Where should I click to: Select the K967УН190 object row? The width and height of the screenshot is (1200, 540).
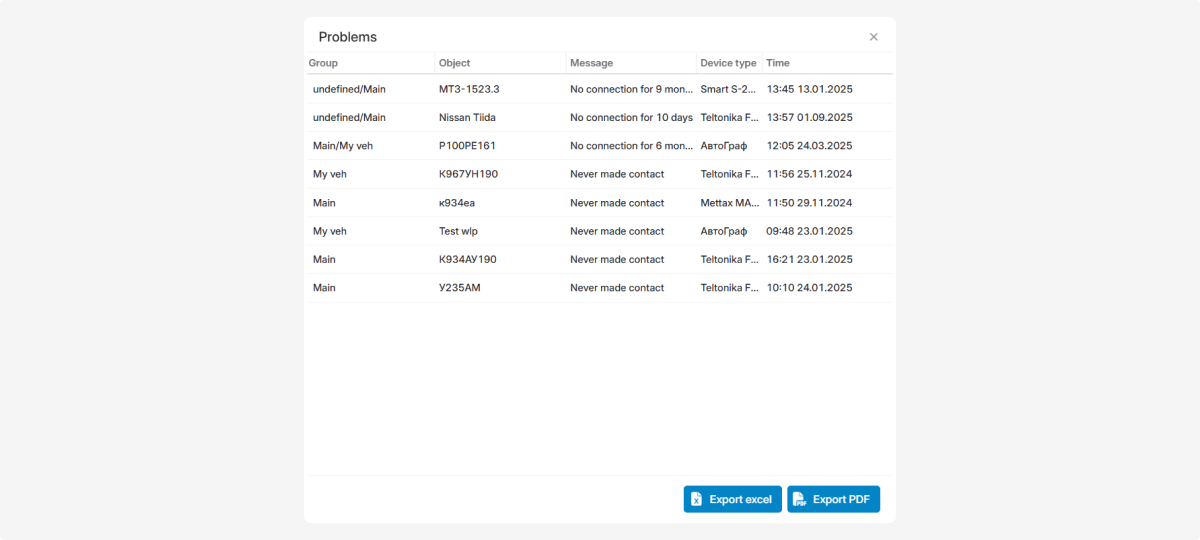click(x=468, y=174)
